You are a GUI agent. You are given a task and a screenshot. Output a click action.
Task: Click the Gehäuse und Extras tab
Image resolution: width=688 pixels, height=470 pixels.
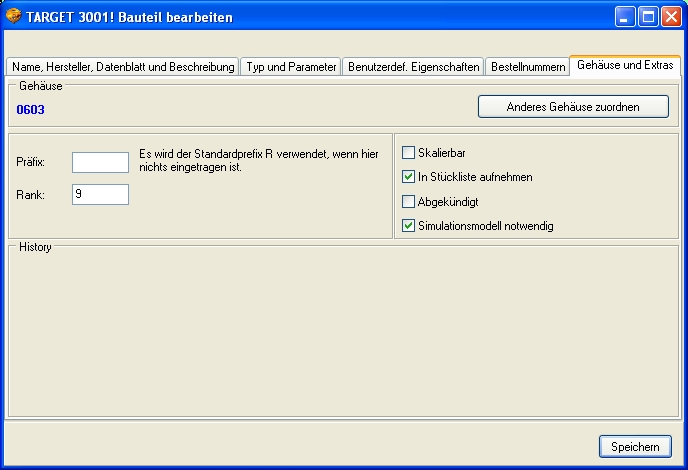coord(625,65)
